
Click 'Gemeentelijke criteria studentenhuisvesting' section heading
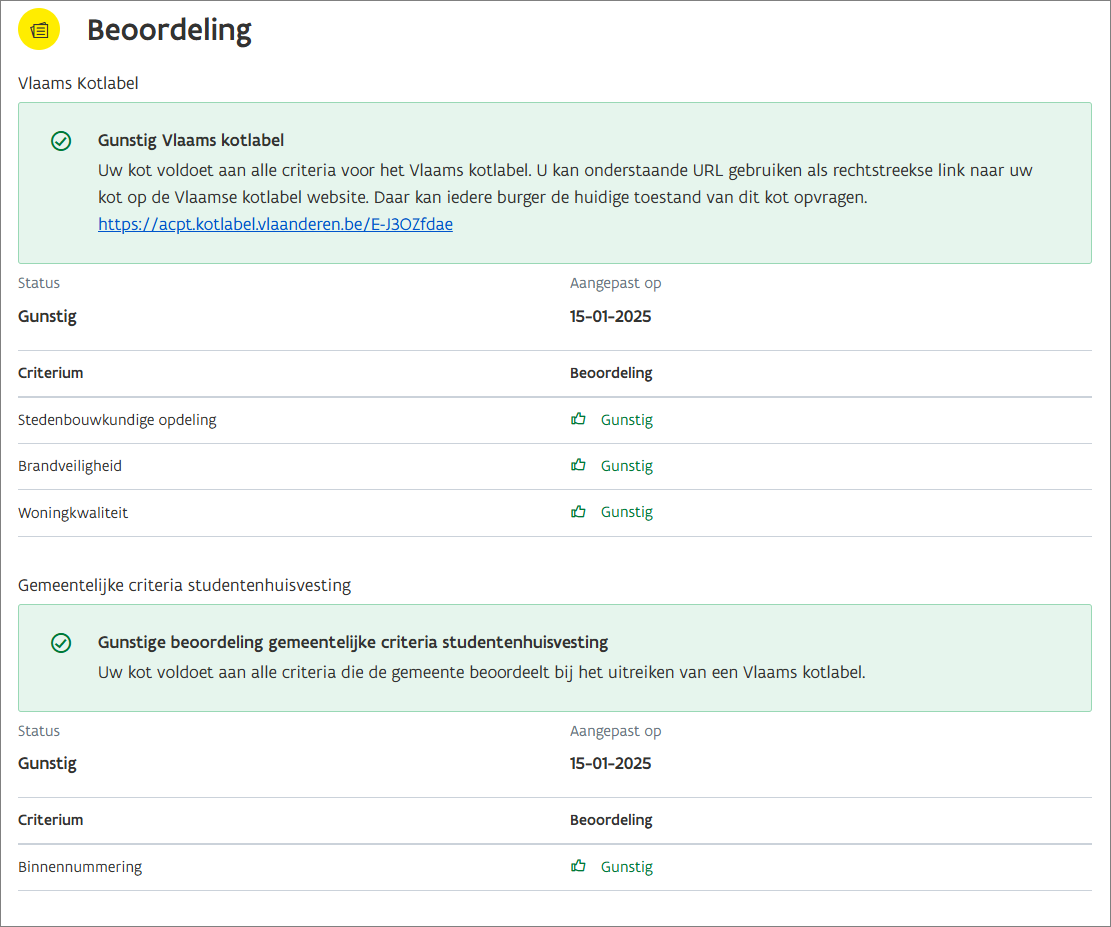pos(184,585)
